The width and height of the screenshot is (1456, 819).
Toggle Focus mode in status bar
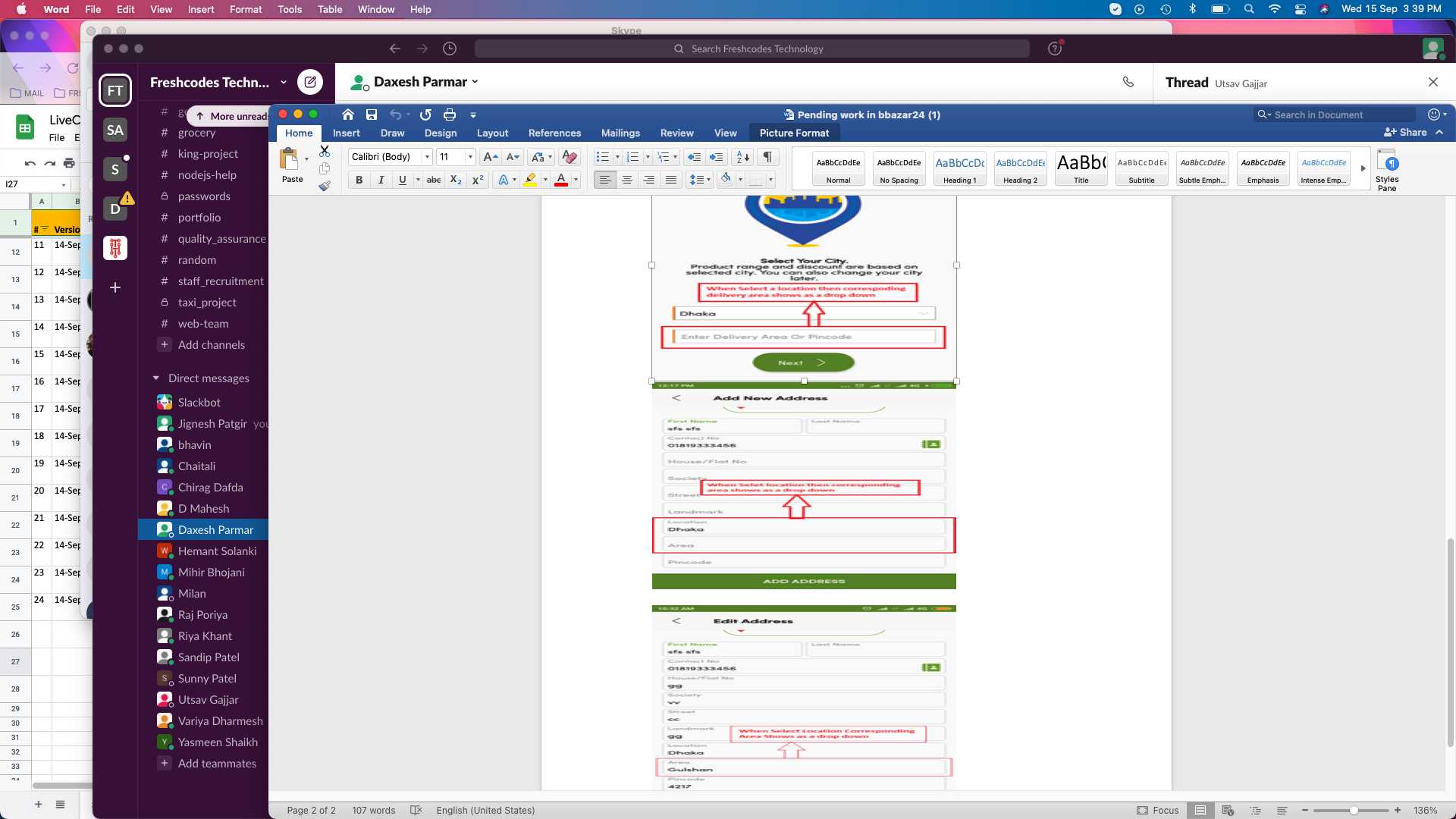pyautogui.click(x=1157, y=810)
